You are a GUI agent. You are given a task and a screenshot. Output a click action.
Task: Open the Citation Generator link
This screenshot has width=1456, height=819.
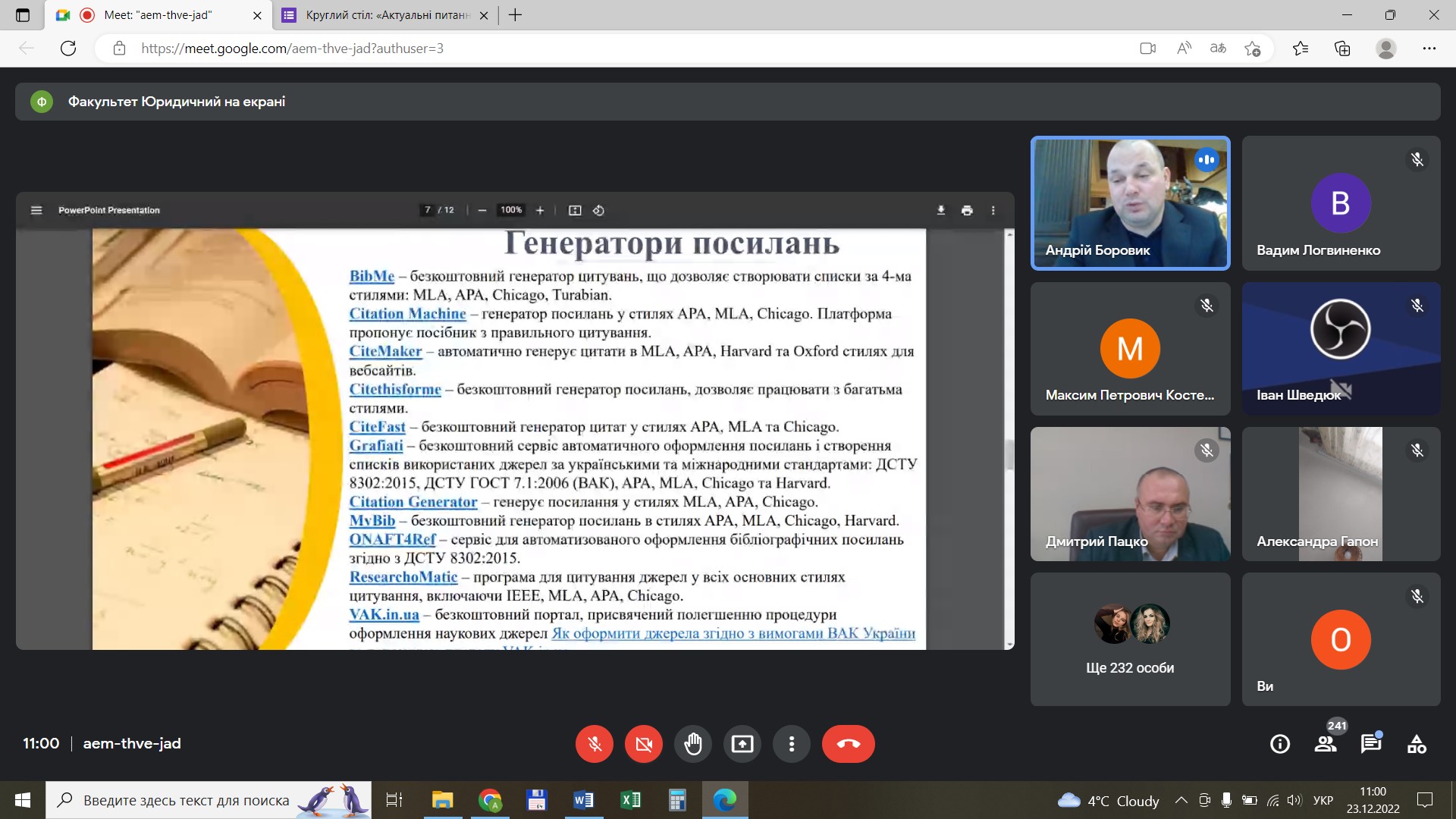(x=413, y=502)
